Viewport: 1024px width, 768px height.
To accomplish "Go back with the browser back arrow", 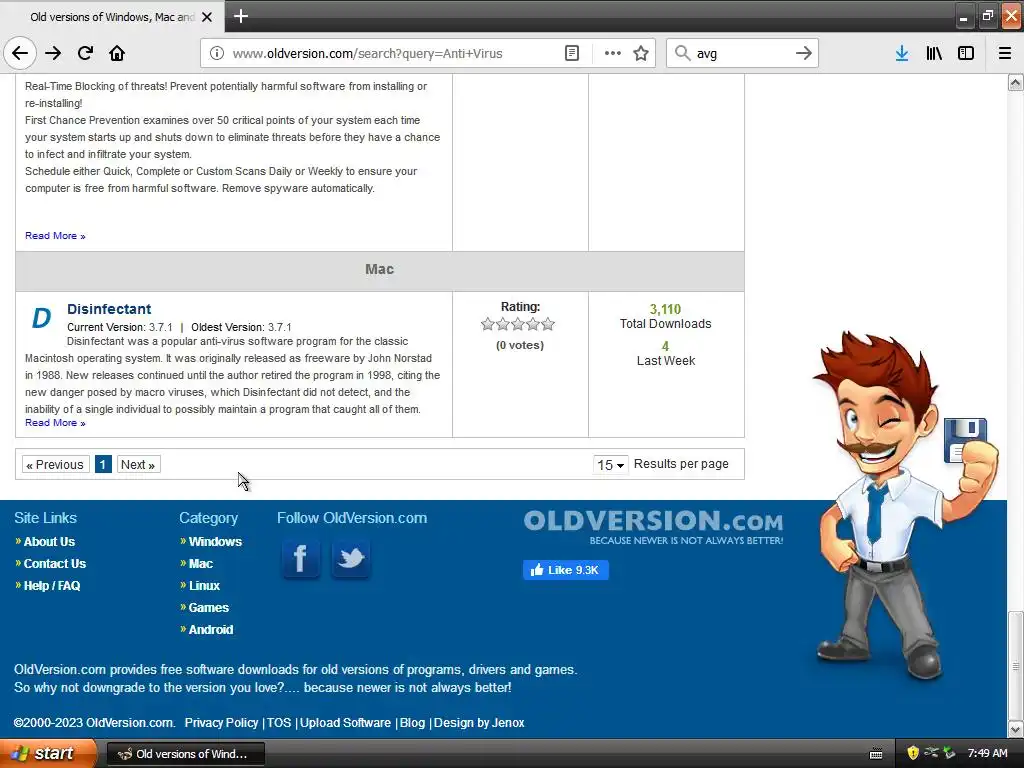I will point(20,54).
